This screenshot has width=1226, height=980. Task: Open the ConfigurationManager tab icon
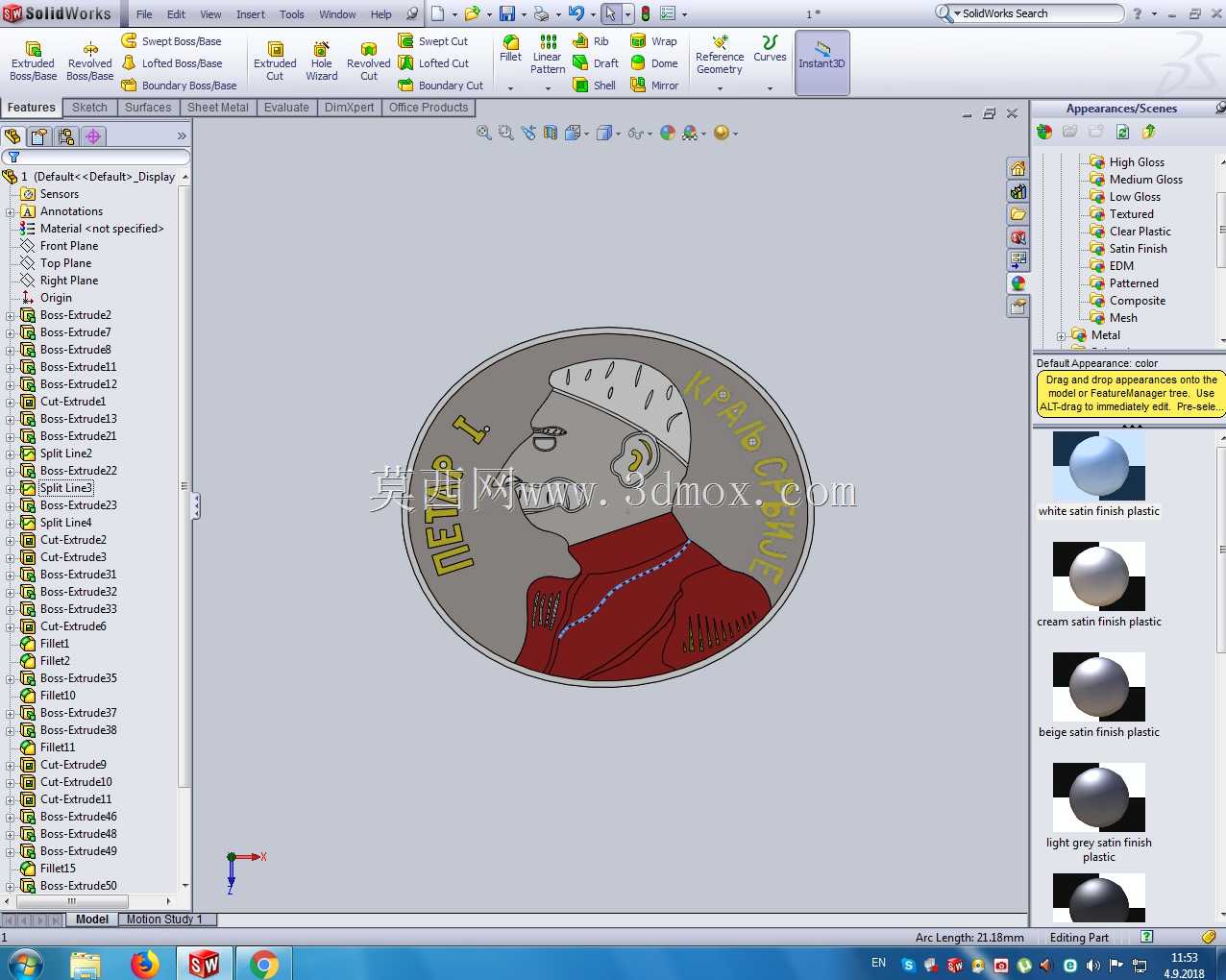pos(66,136)
